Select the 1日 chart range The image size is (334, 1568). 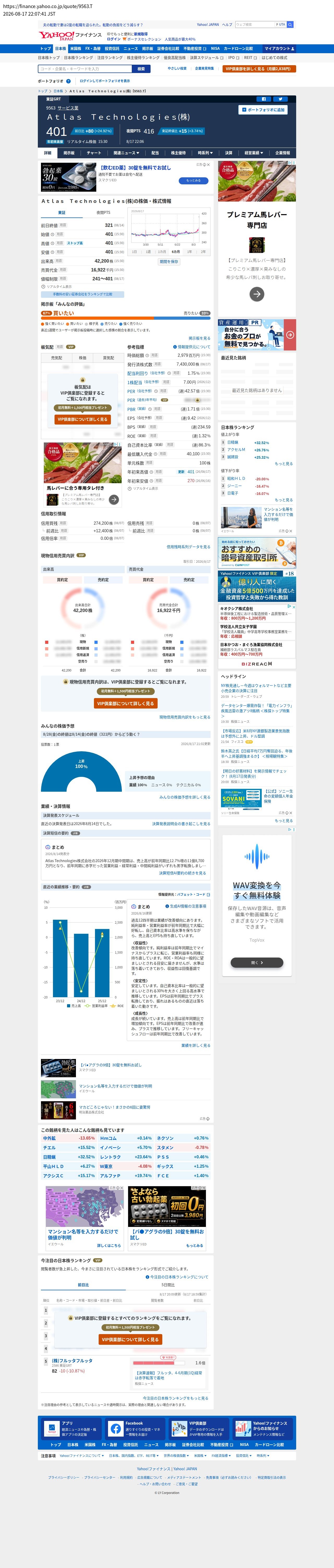[135, 251]
